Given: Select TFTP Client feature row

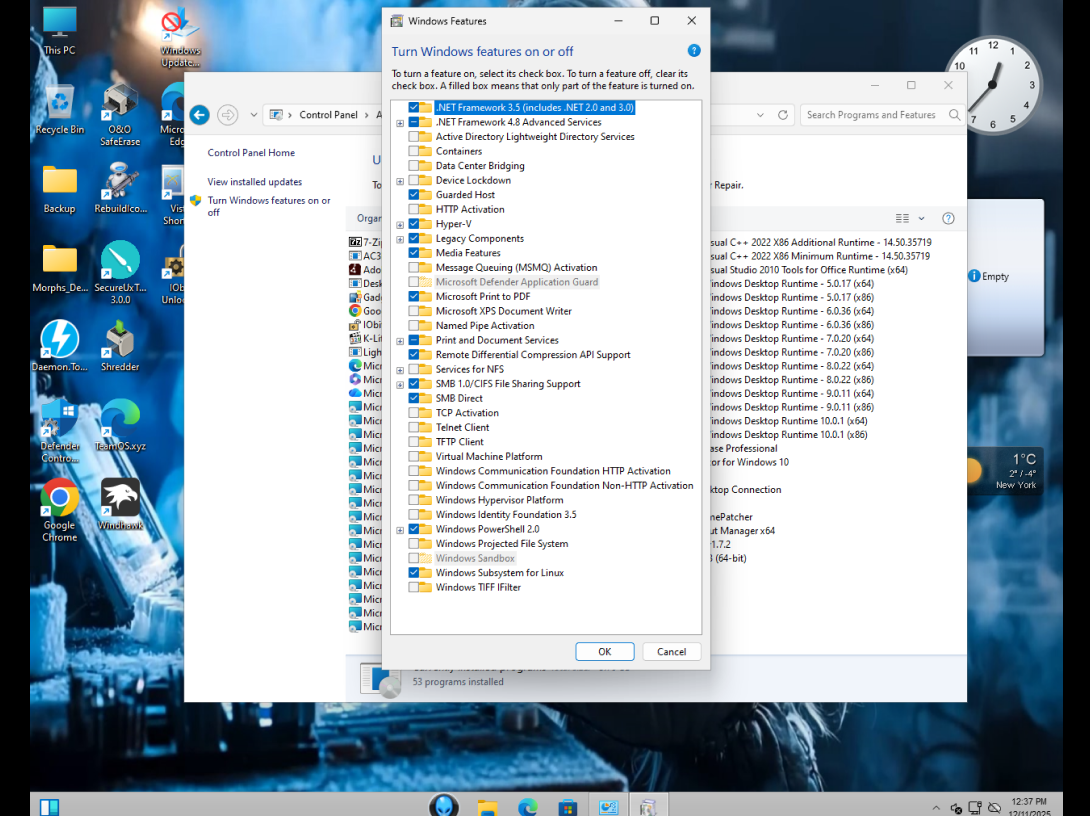Looking at the screenshot, I should click(459, 441).
